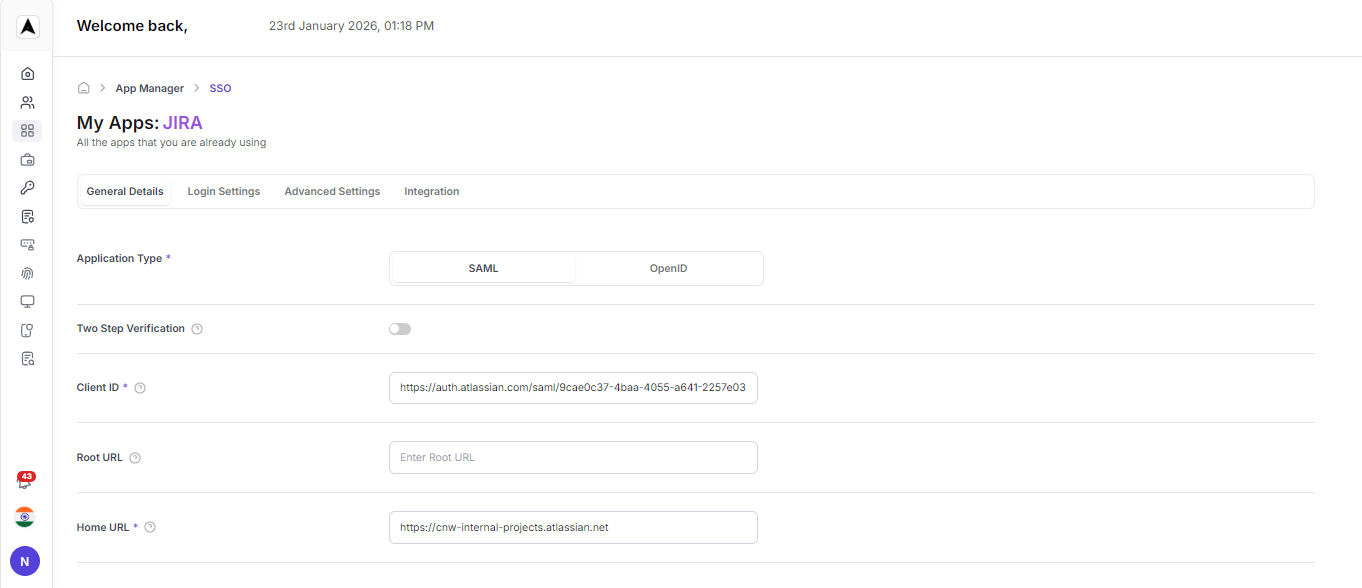This screenshot has width=1362, height=588.
Task: Open the fingerprint authentication sidebar icon
Action: point(27,273)
